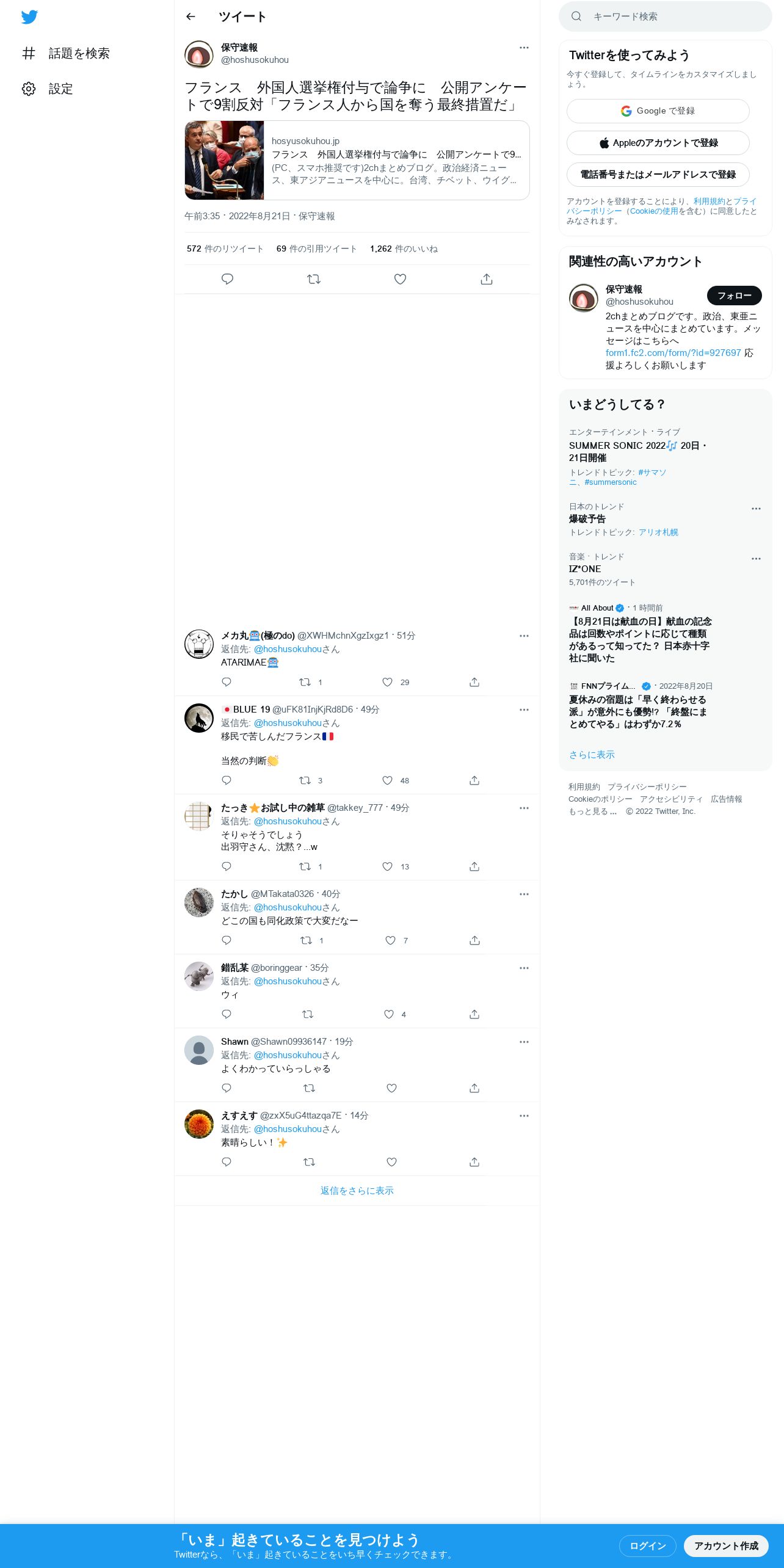Share the main tweet
The height and width of the screenshot is (1568, 784).
[487, 279]
